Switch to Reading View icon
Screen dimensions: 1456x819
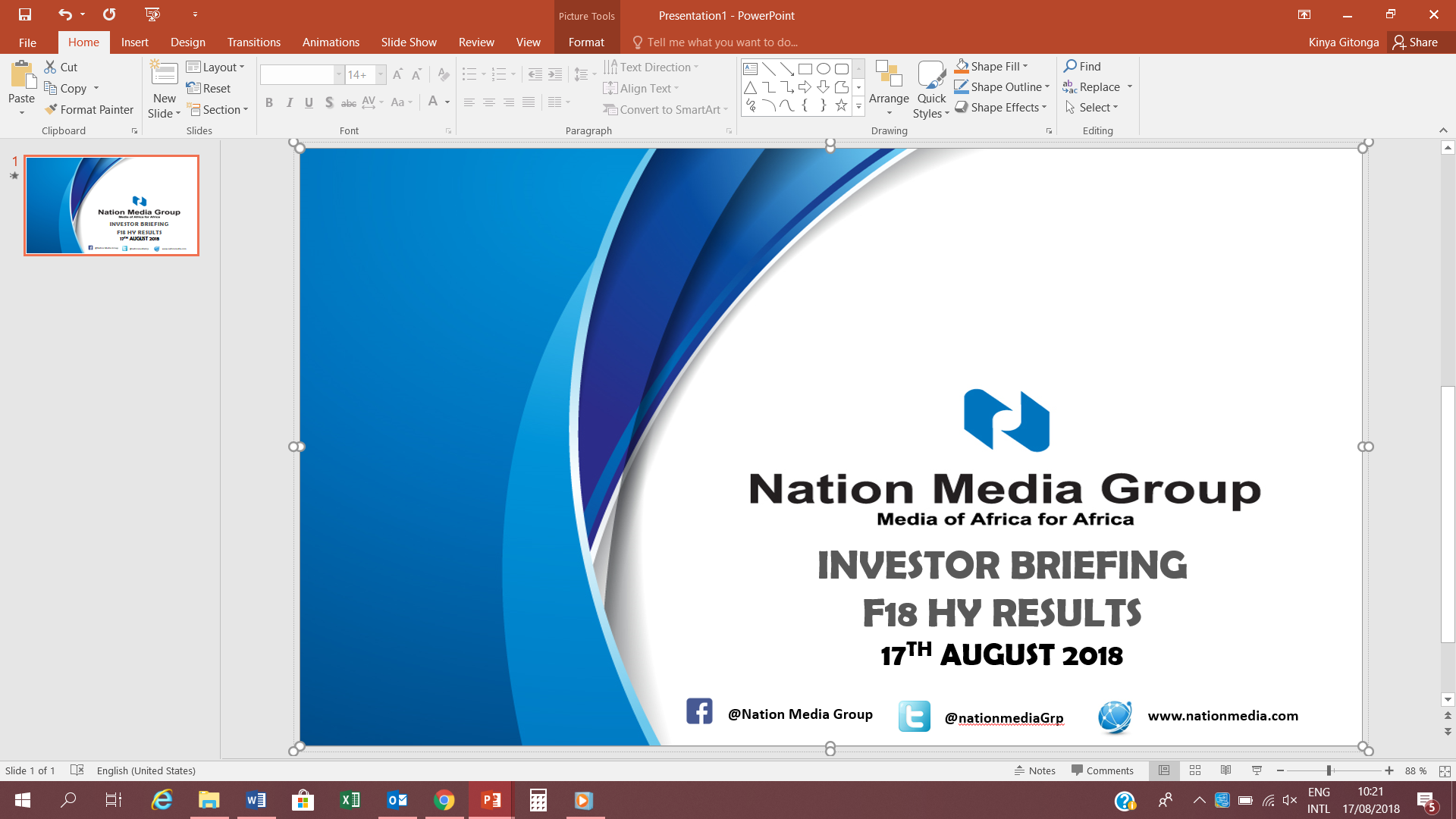tap(1225, 770)
